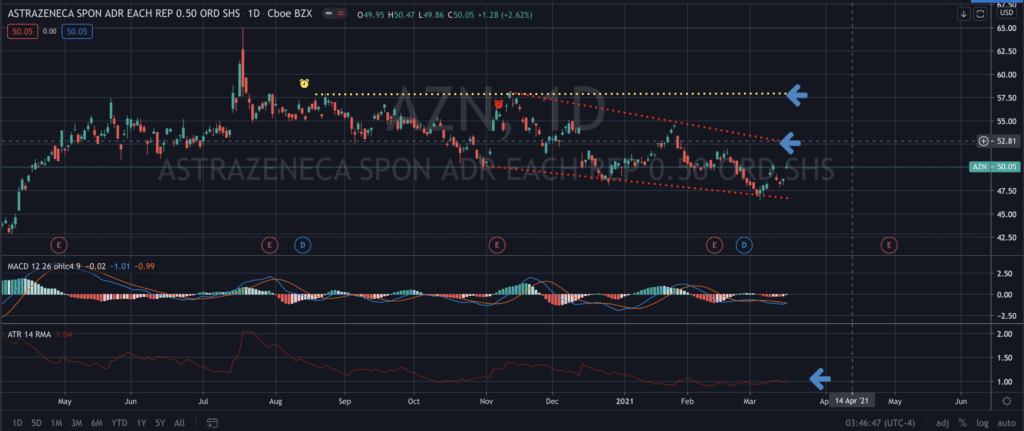The width and height of the screenshot is (1024, 431).
Task: Click the dash toggle icon next to Cboe BZX
Action: click(330, 14)
